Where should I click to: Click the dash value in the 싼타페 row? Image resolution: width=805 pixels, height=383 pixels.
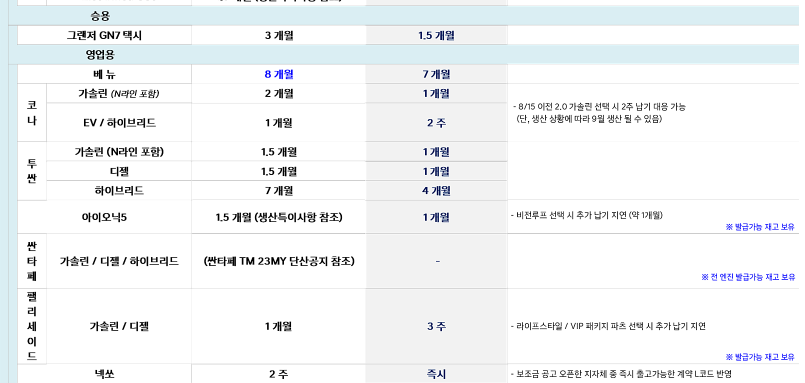click(437, 261)
